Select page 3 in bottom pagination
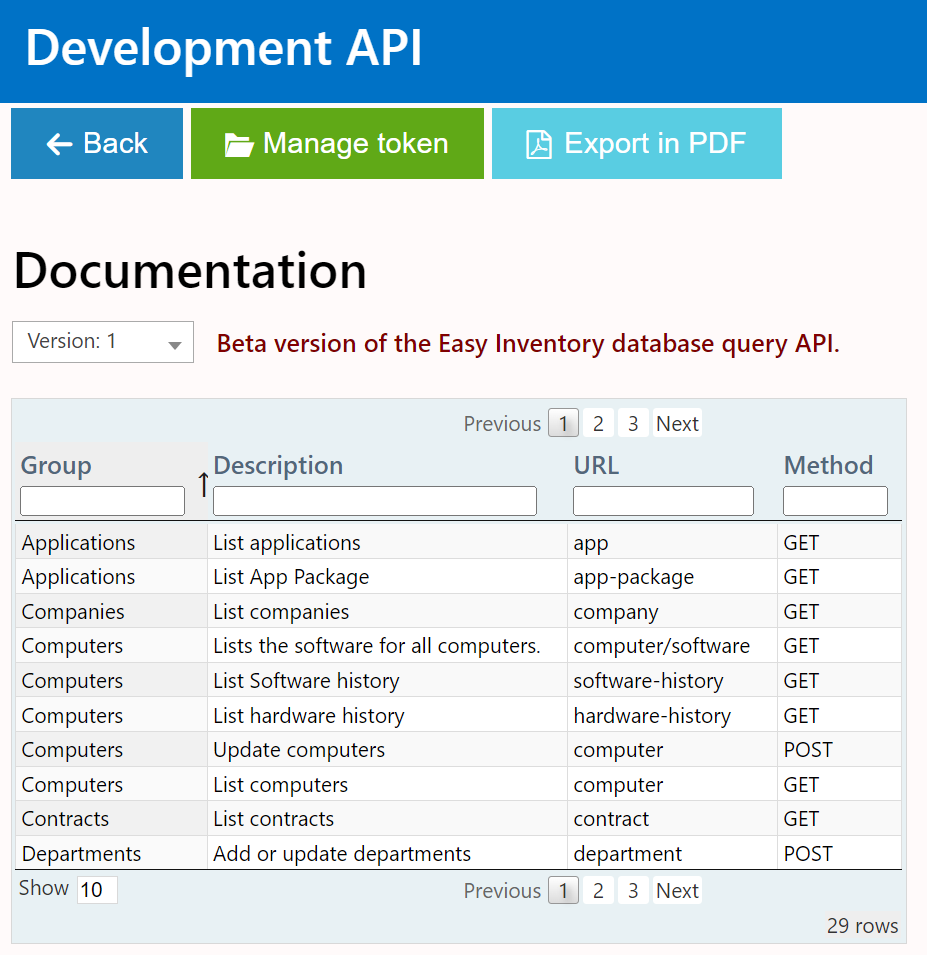Viewport: 927px width, 955px height. tap(633, 891)
